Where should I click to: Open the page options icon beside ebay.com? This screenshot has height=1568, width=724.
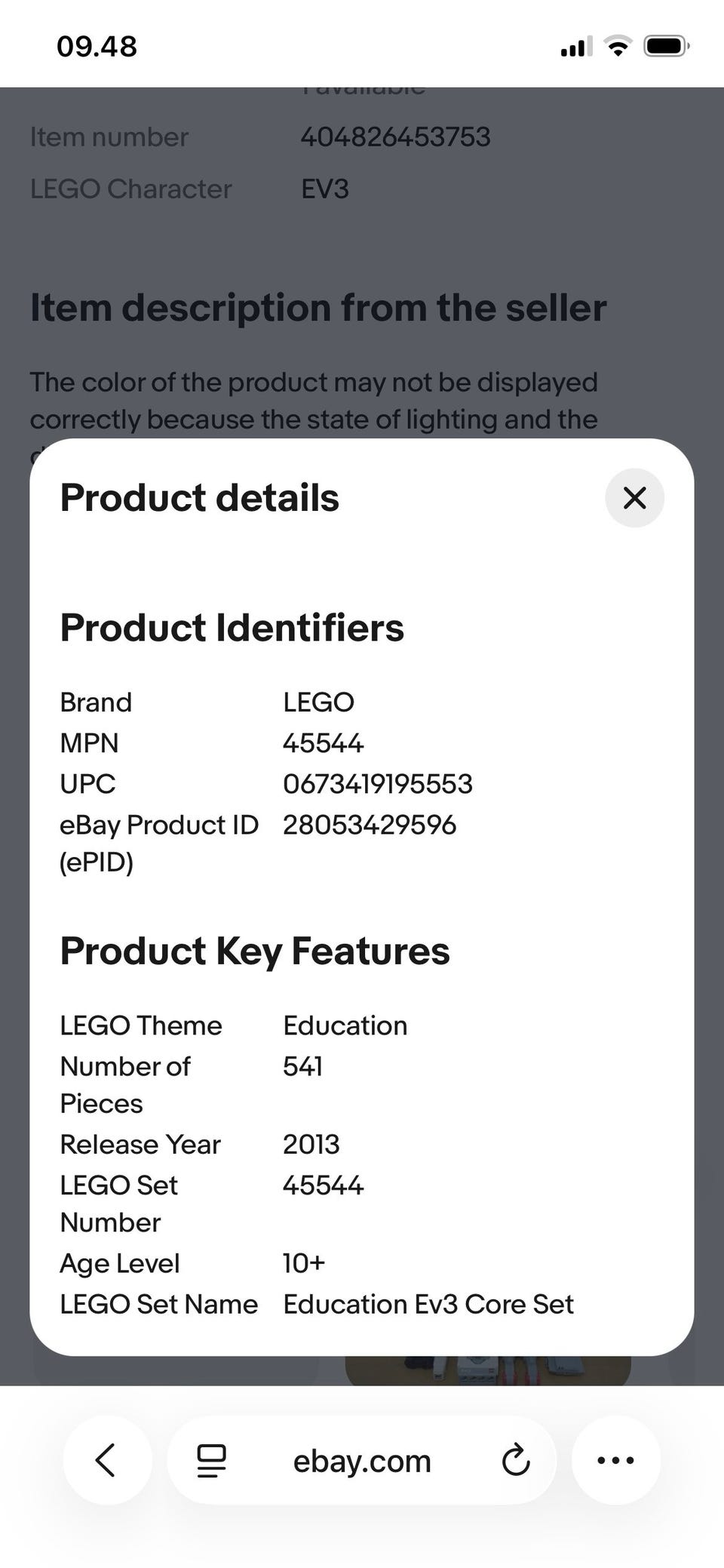(211, 1461)
